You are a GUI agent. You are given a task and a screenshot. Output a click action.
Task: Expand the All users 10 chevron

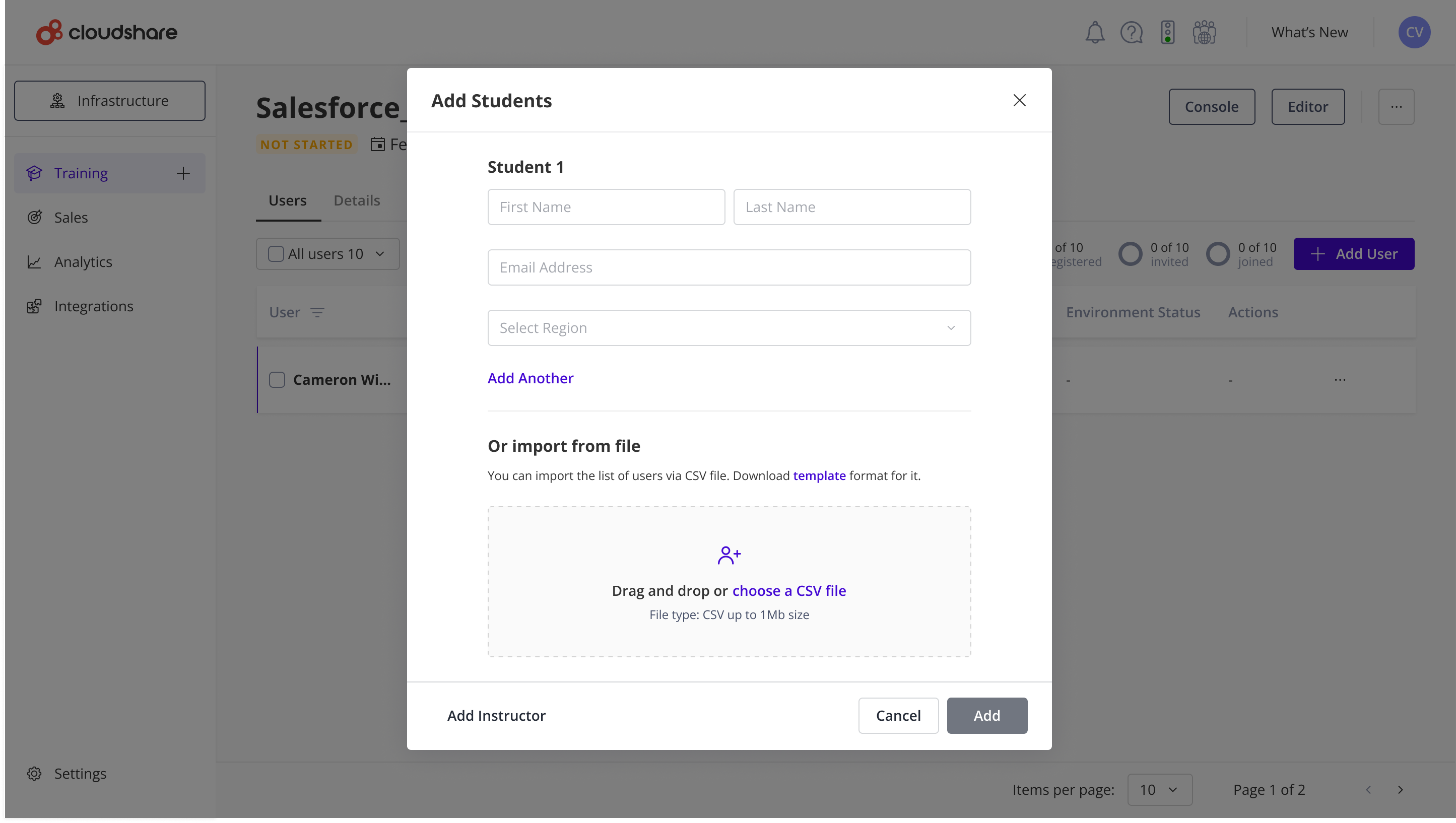[x=380, y=254]
